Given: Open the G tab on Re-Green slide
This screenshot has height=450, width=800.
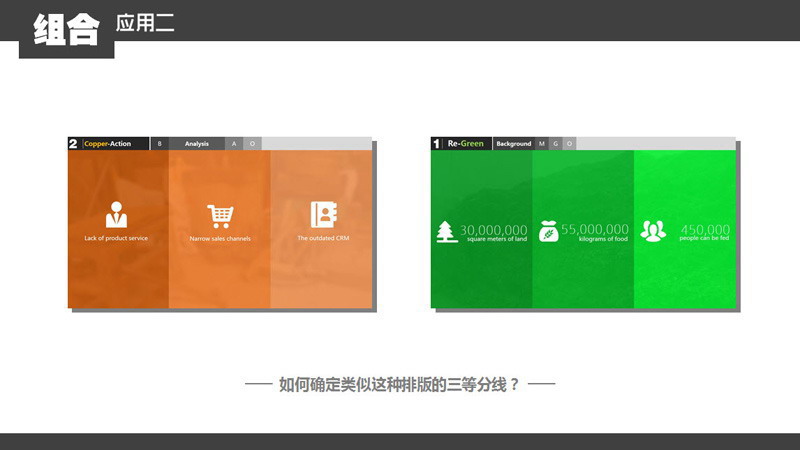Looking at the screenshot, I should point(555,144).
